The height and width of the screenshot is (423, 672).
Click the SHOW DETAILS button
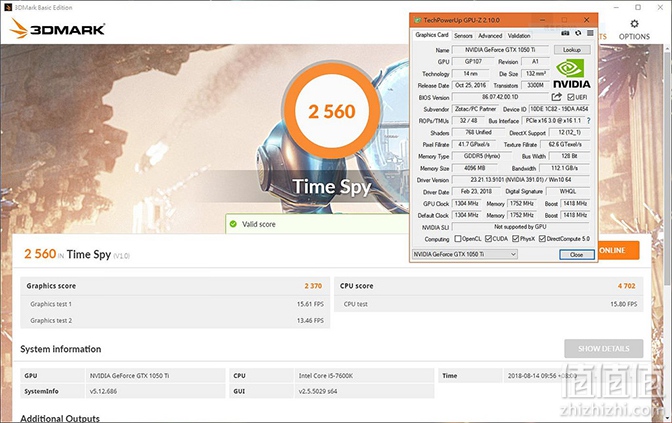[x=603, y=348]
